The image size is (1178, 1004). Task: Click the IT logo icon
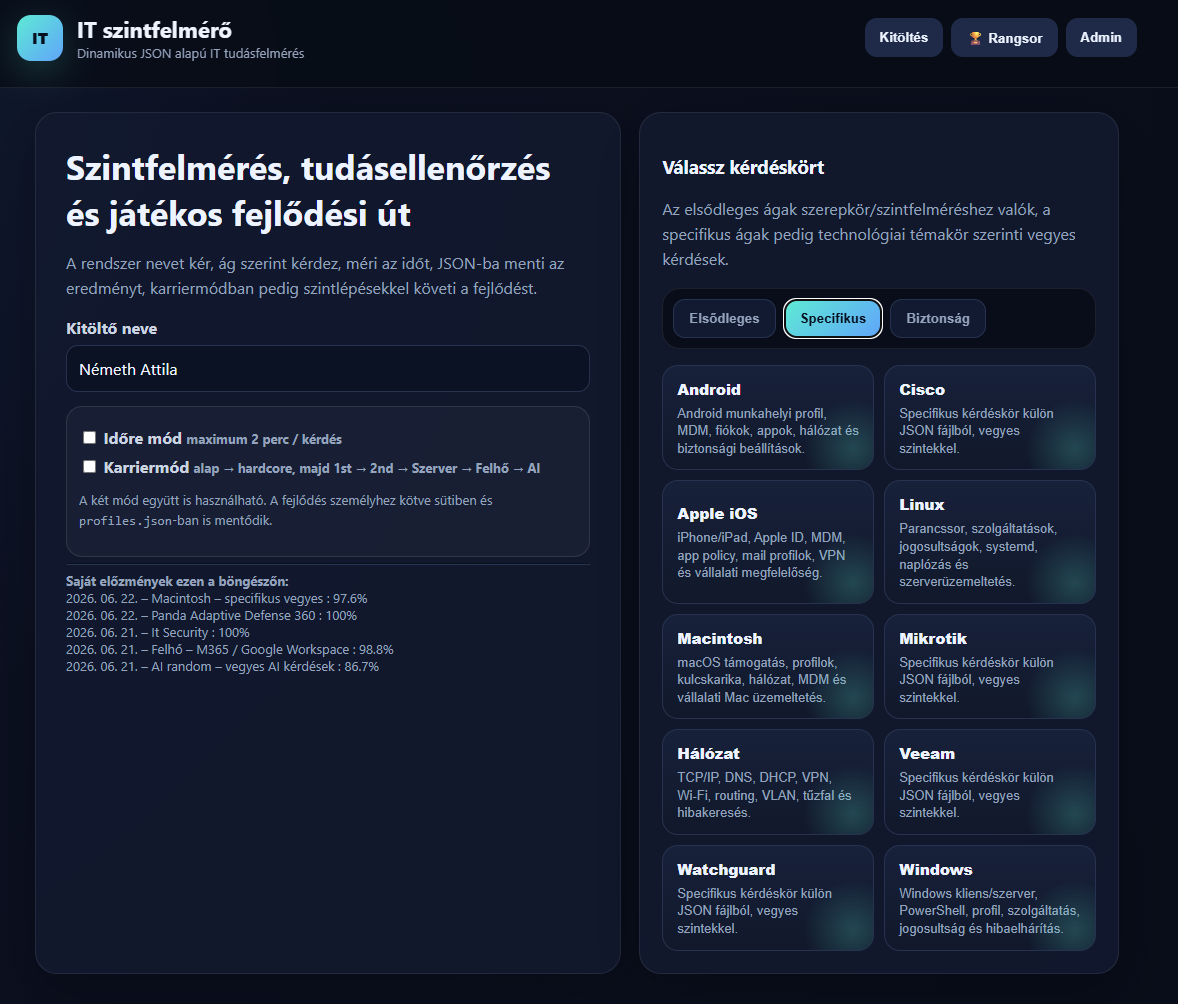[40, 38]
